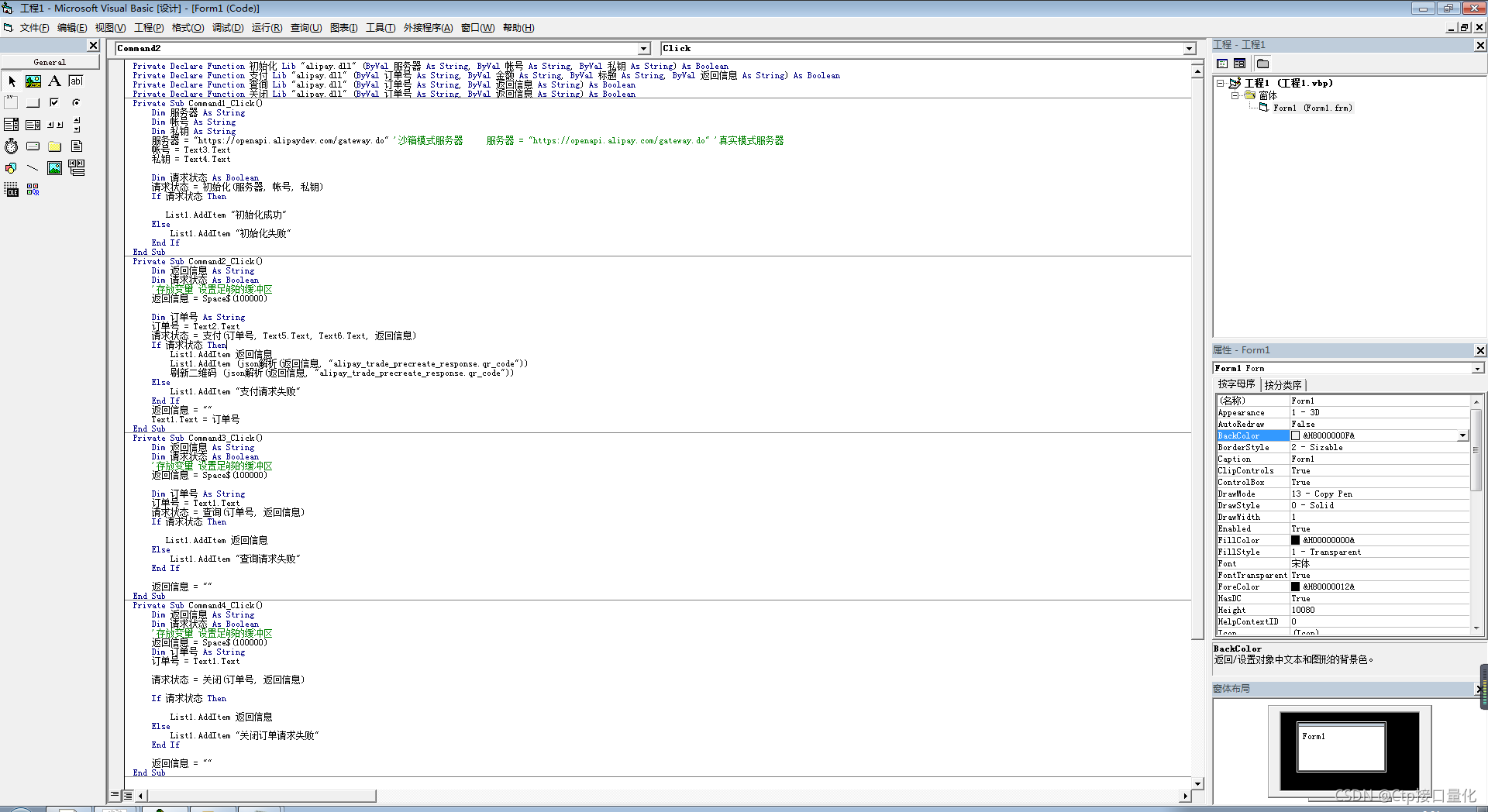Close the toolbox panel
This screenshot has width=1488, height=812.
click(x=93, y=46)
